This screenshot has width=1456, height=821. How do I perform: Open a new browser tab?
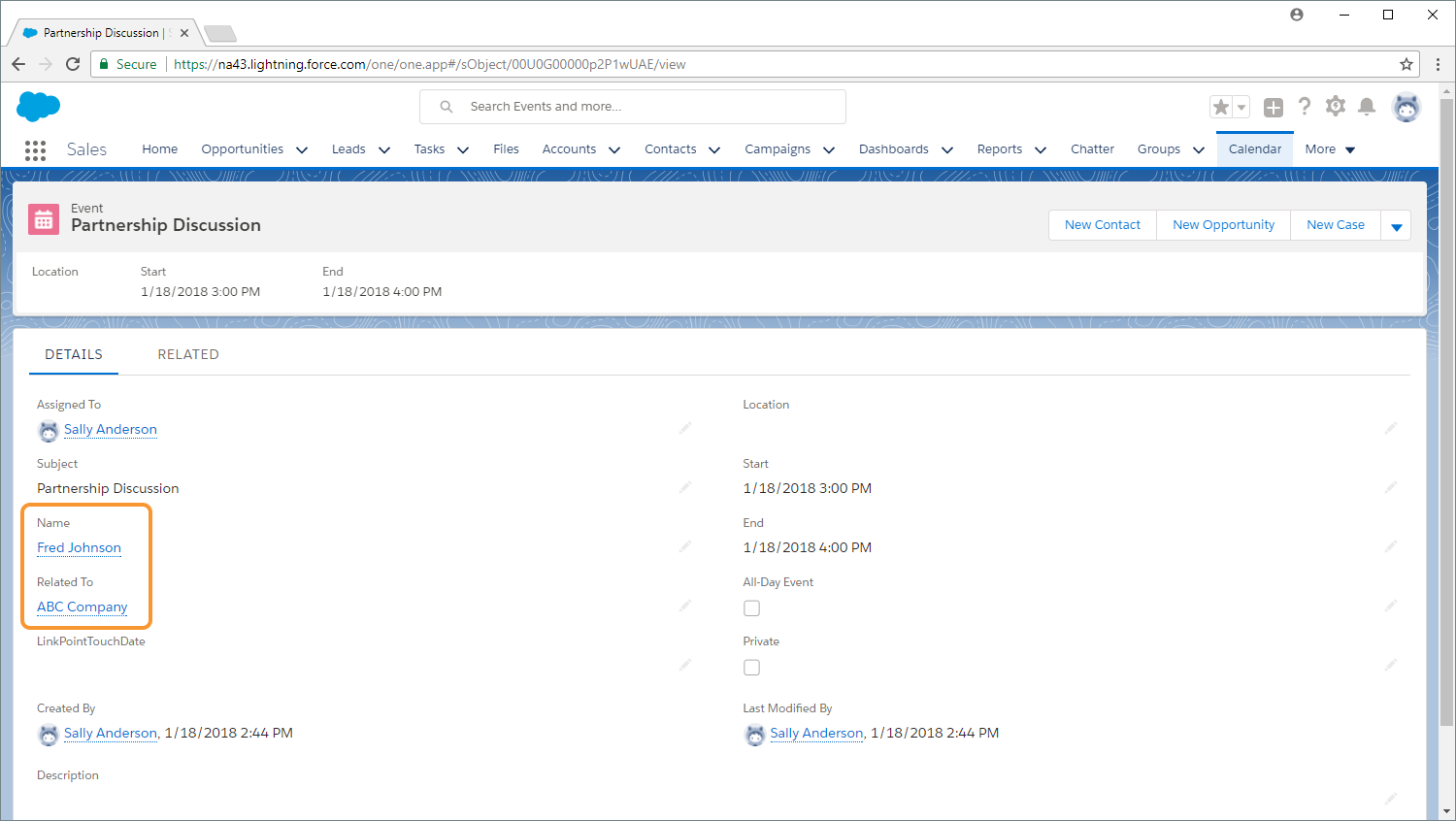pyautogui.click(x=220, y=34)
